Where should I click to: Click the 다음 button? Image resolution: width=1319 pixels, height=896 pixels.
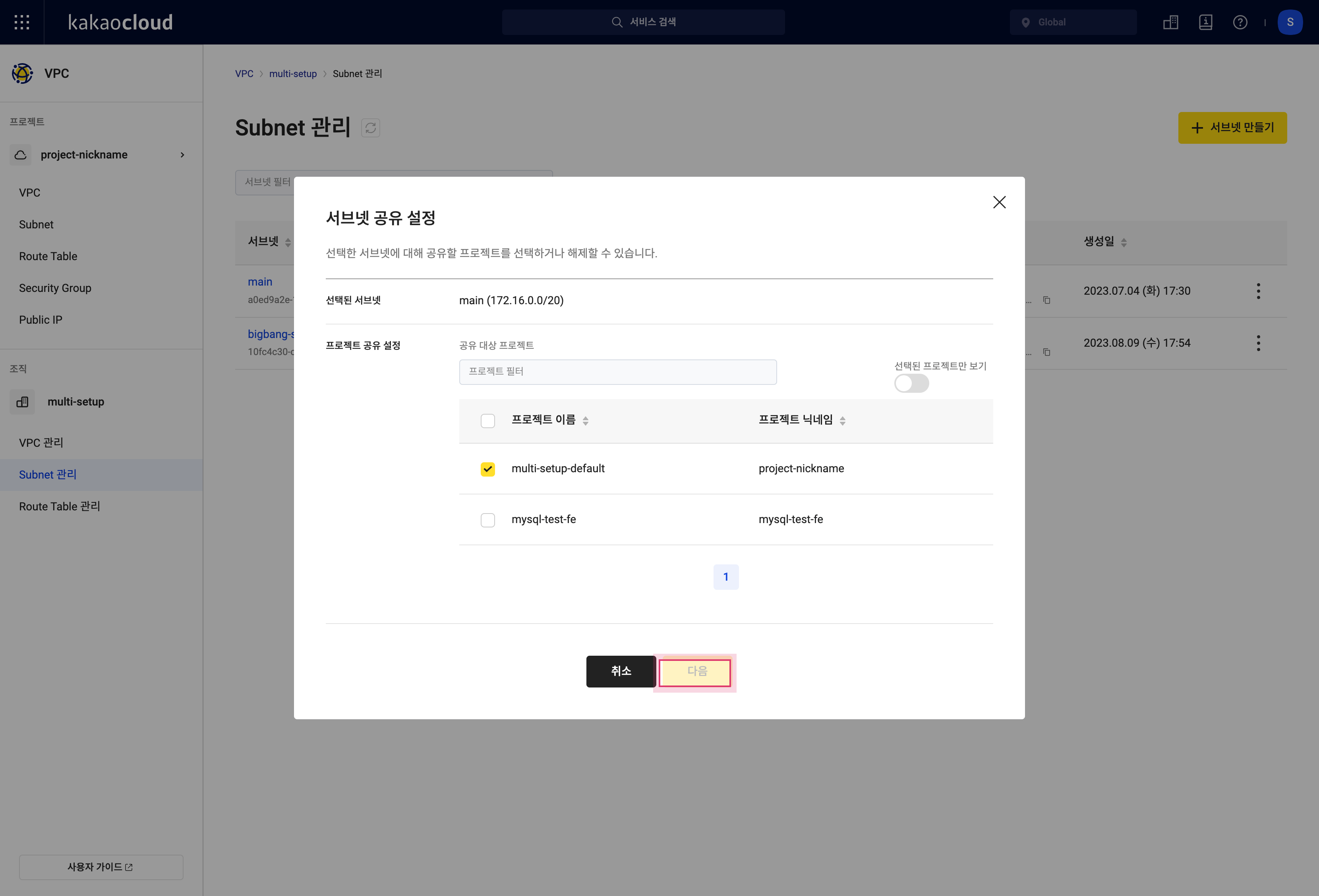[697, 671]
